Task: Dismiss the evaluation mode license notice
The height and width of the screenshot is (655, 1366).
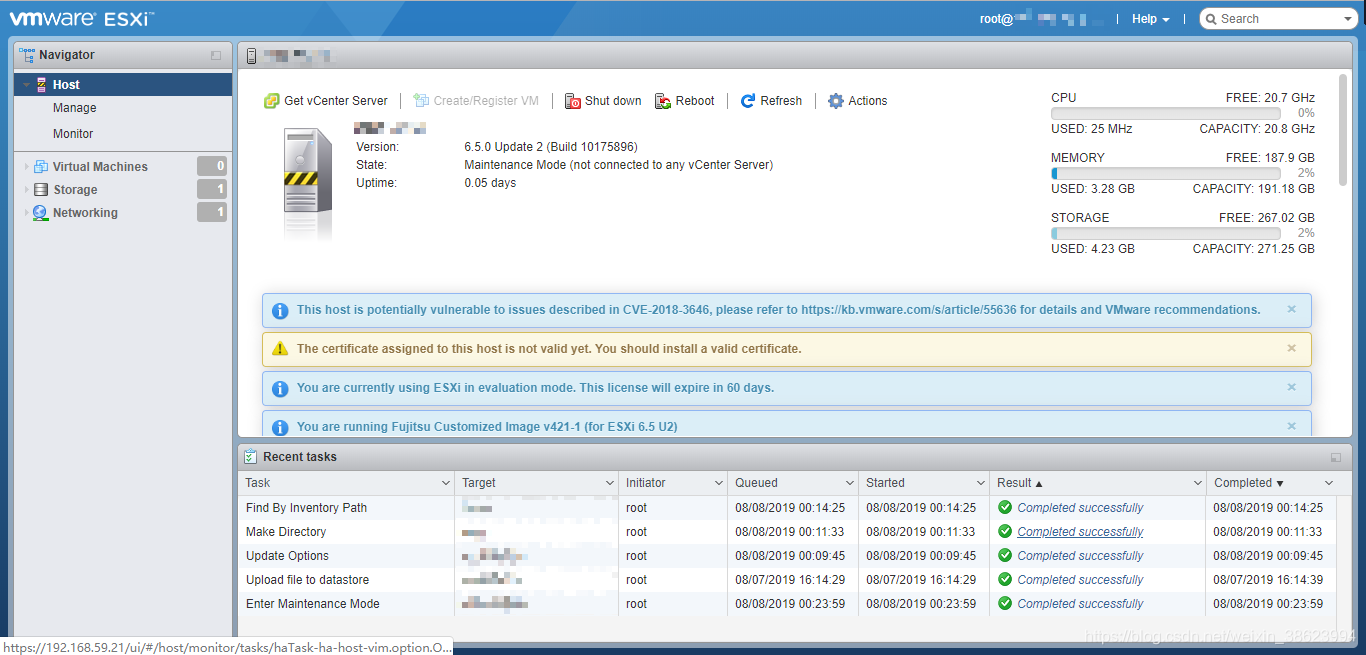Action: pos(1291,388)
